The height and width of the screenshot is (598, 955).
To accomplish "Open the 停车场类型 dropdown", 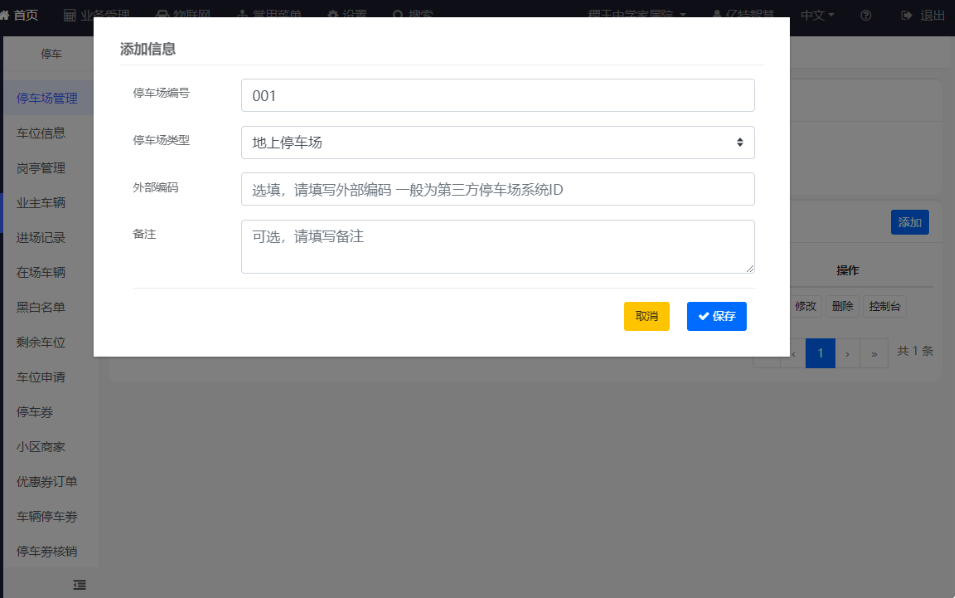I will (x=498, y=142).
